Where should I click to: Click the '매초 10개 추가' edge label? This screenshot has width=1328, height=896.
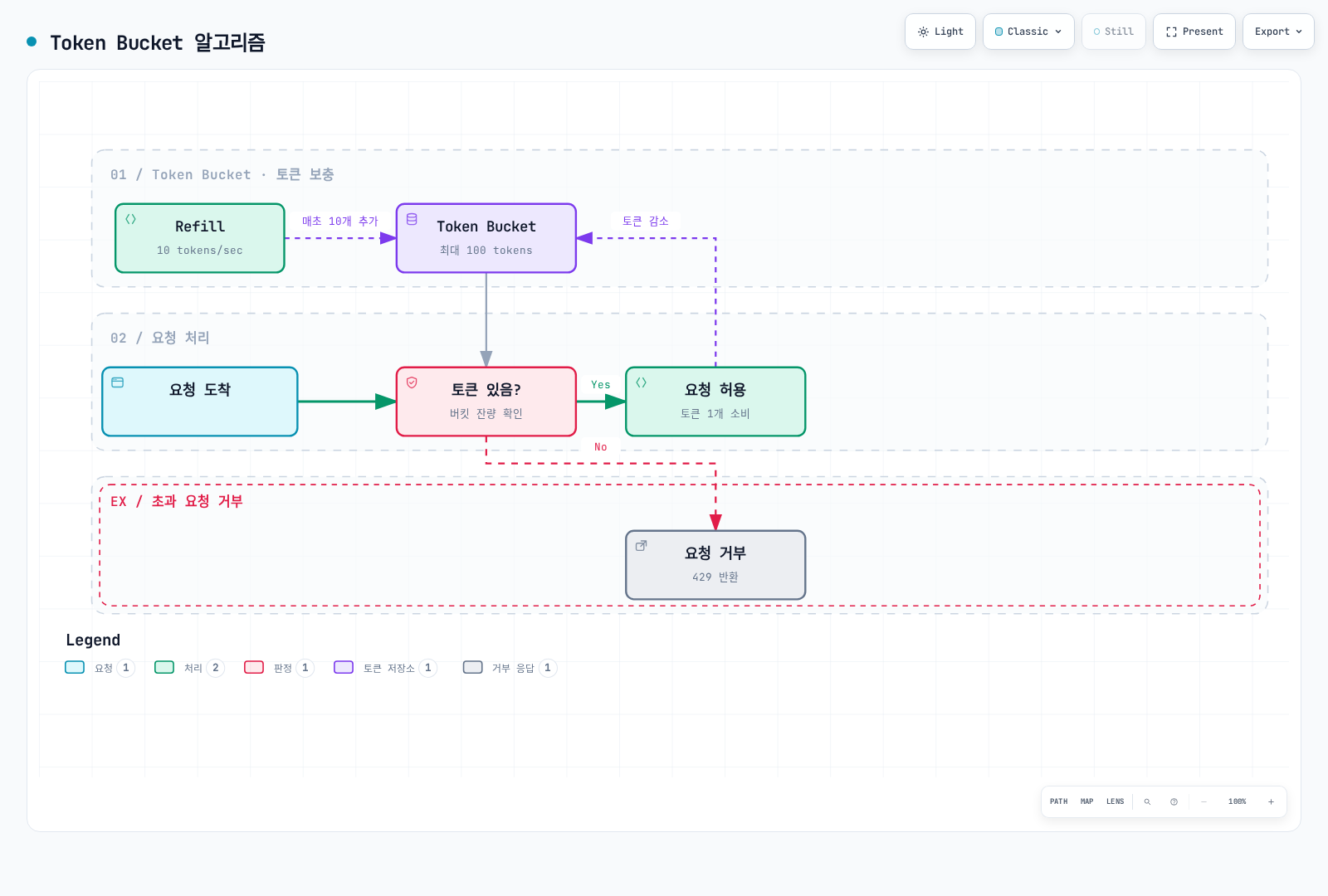click(x=340, y=222)
